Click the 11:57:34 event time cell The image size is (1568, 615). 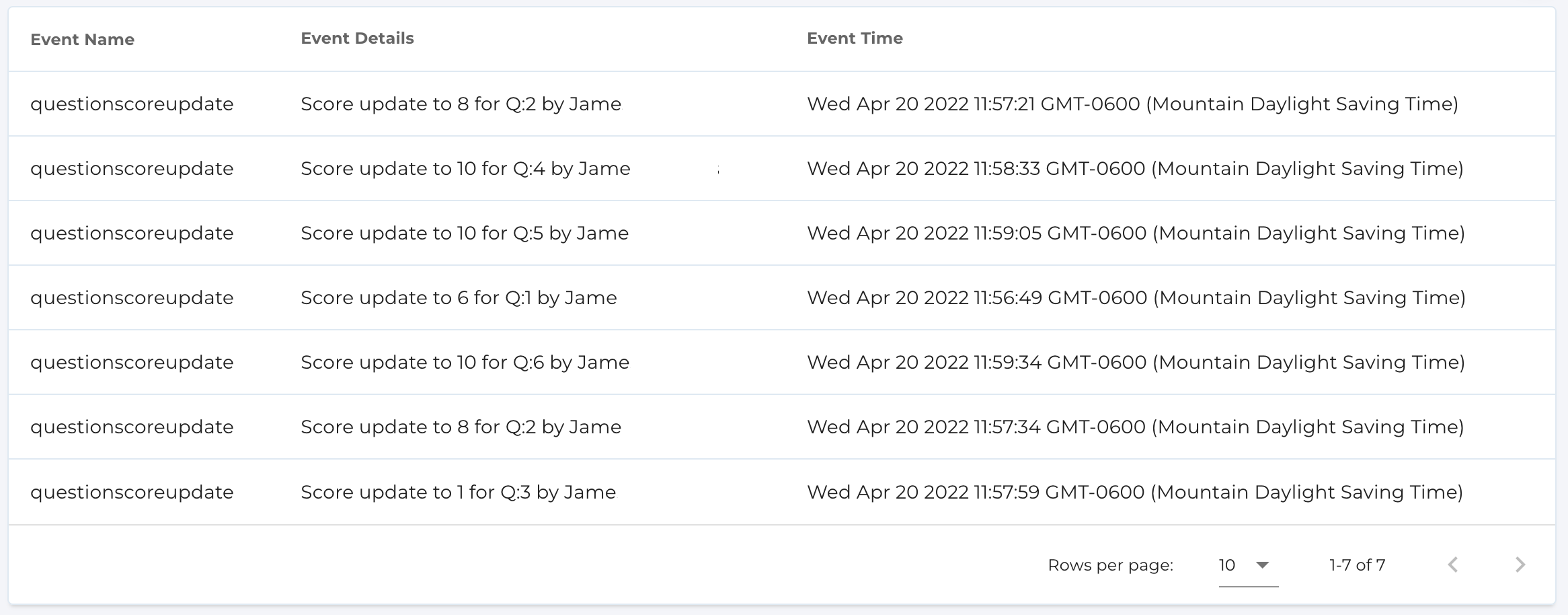click(x=1135, y=427)
